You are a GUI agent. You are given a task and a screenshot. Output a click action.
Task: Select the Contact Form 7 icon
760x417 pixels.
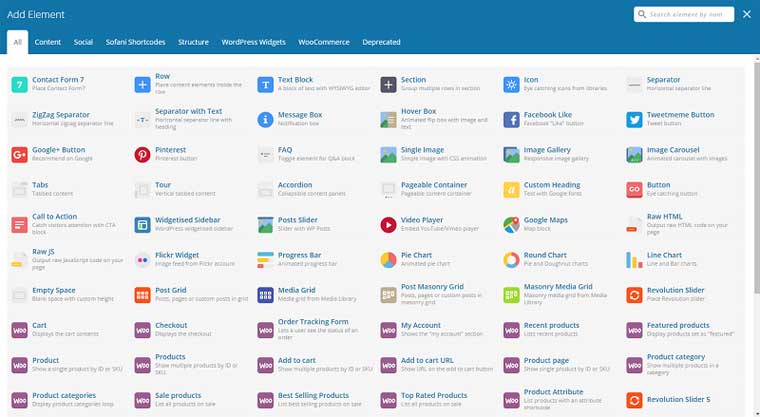(x=19, y=84)
